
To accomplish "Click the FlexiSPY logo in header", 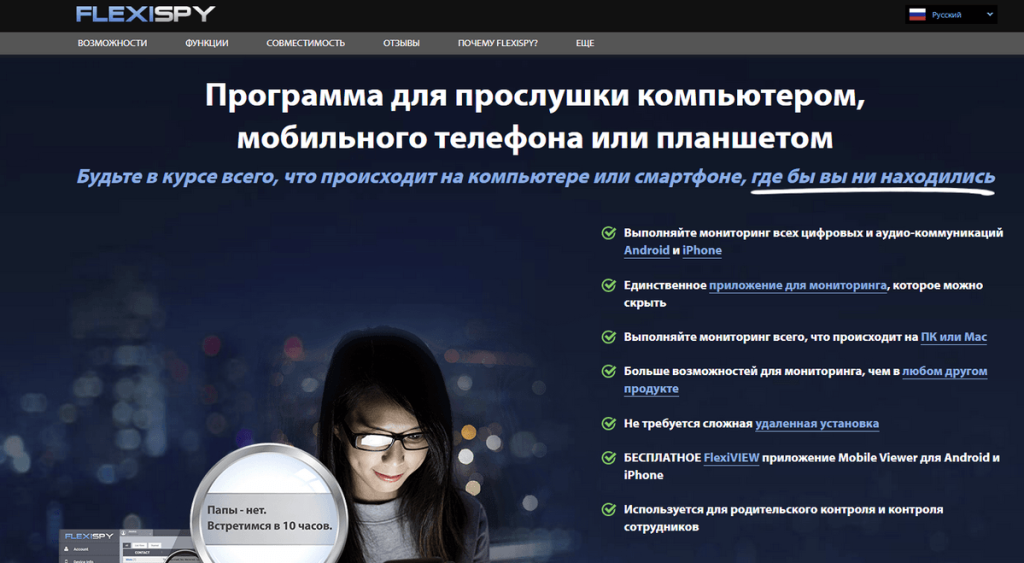I will coord(145,14).
